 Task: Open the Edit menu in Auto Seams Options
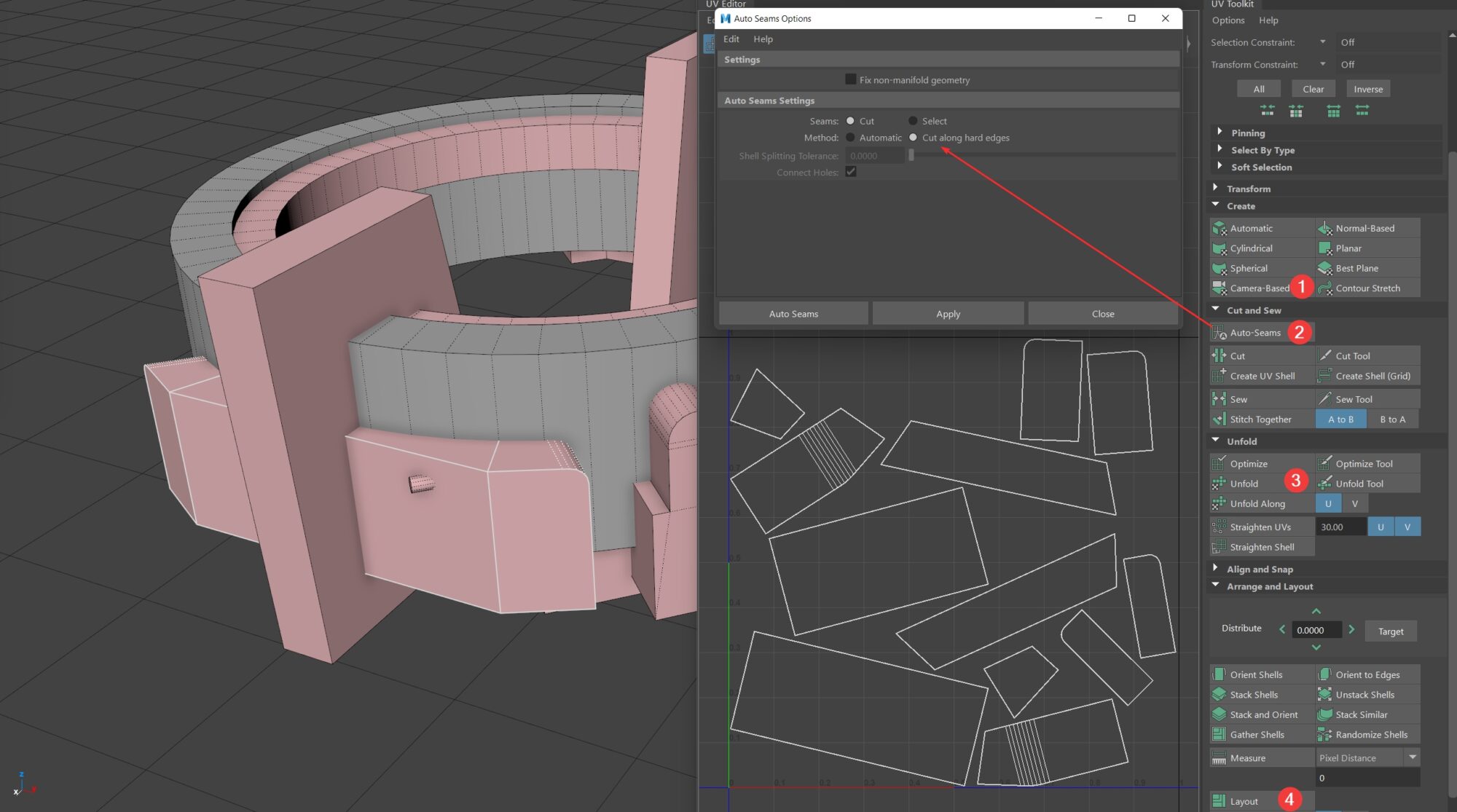[731, 39]
